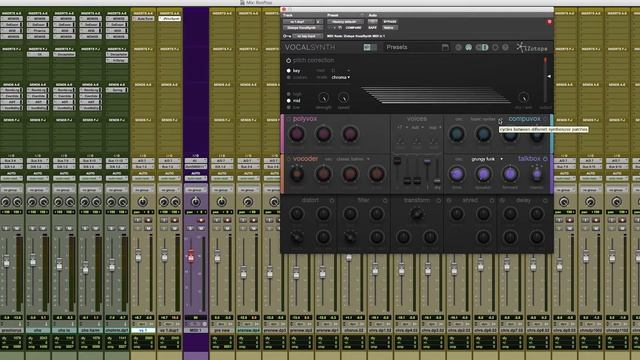Click the small icon left of delay label
The width and height of the screenshot is (640, 360).
point(502,201)
